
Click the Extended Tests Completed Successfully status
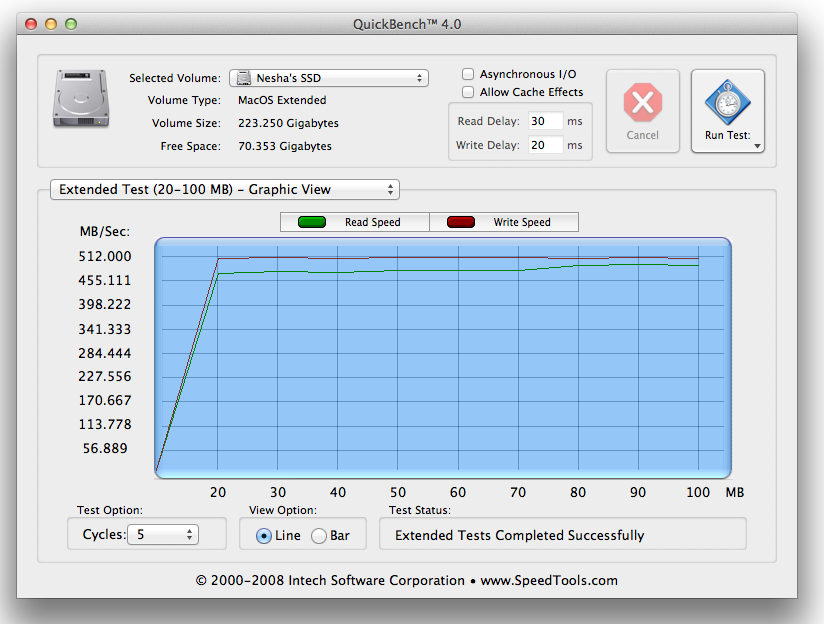pyautogui.click(x=520, y=535)
